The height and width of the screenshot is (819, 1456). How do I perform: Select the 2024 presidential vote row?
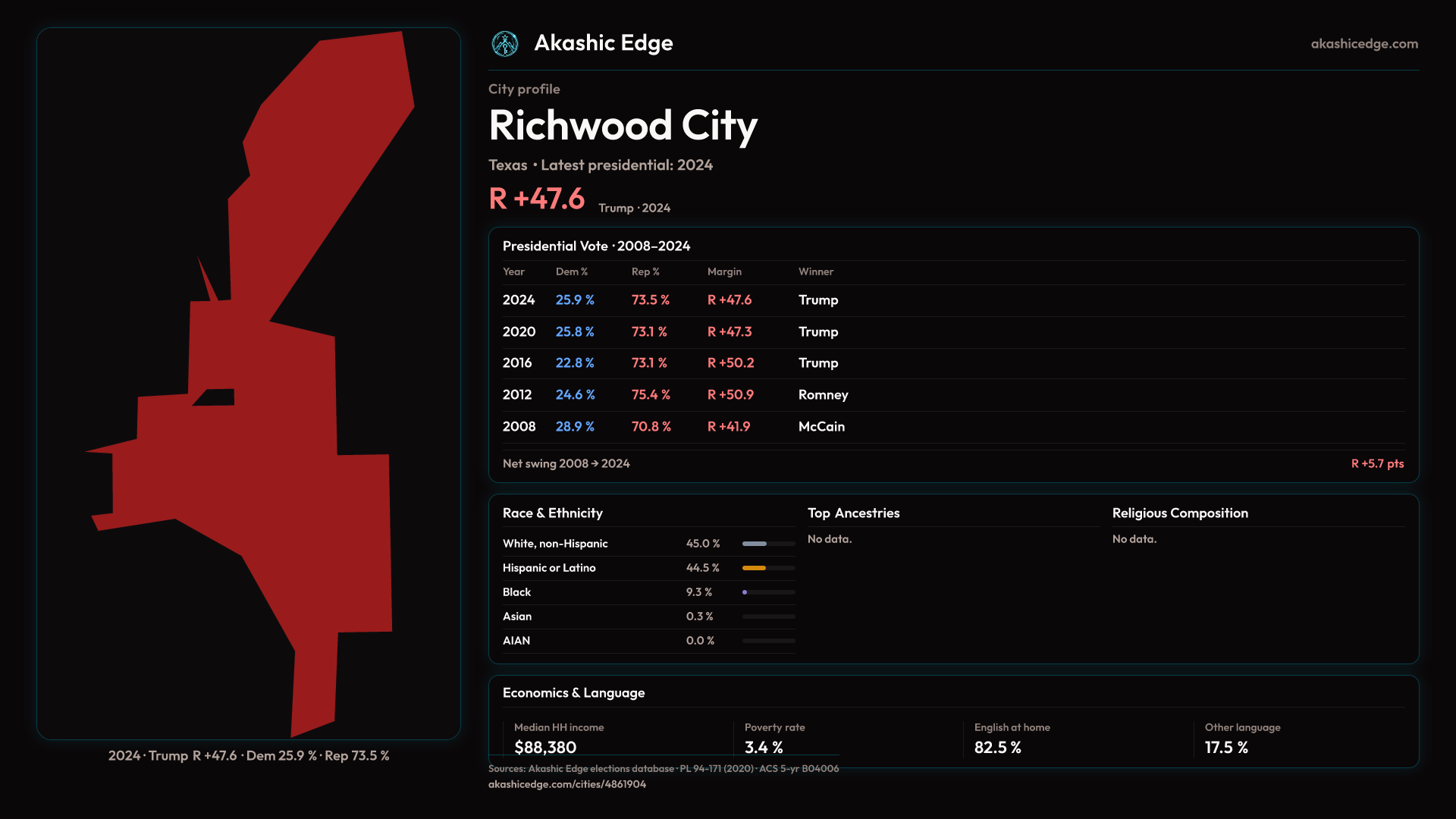point(519,300)
